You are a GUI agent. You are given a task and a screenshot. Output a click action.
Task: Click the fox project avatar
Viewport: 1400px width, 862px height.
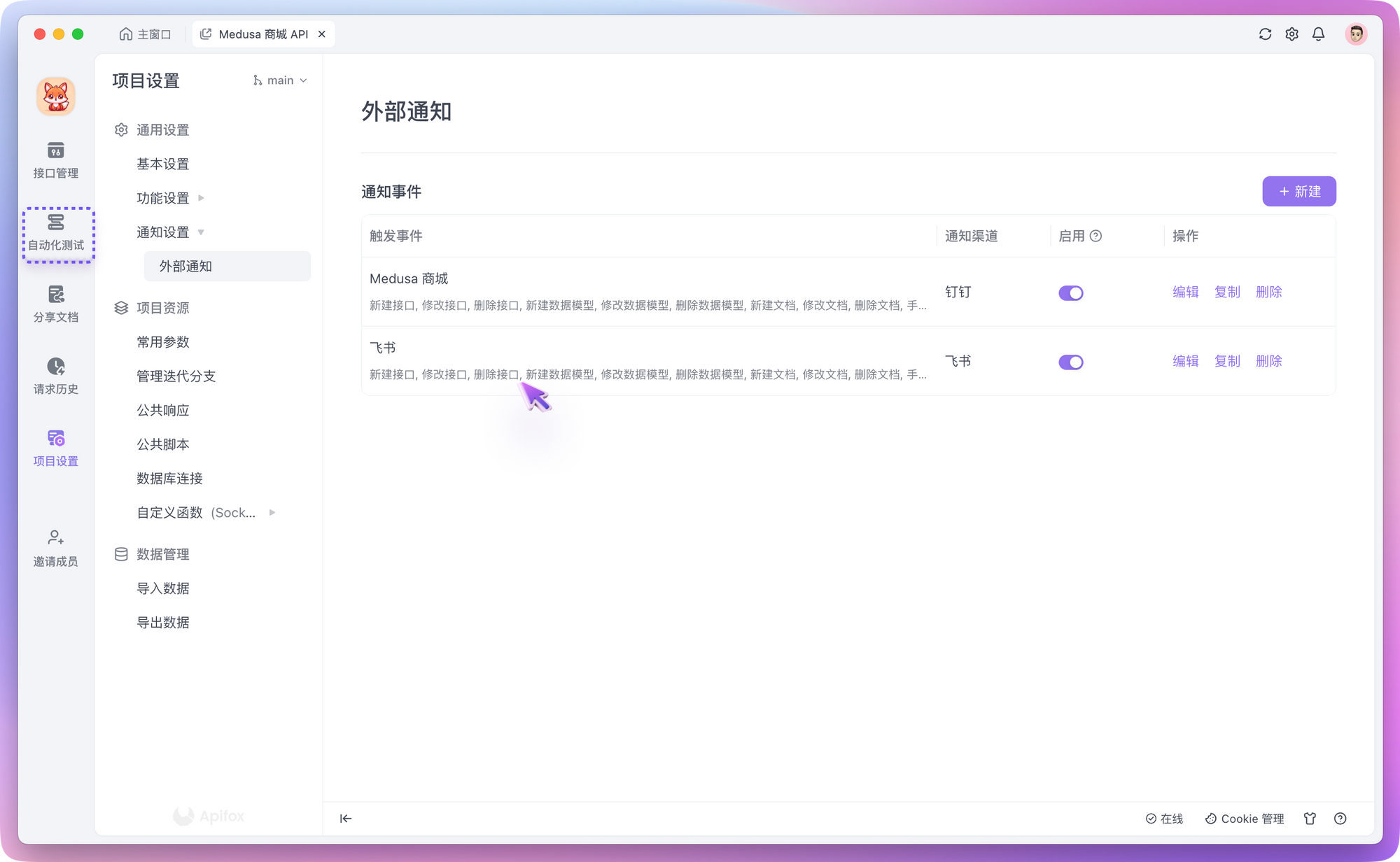coord(56,97)
